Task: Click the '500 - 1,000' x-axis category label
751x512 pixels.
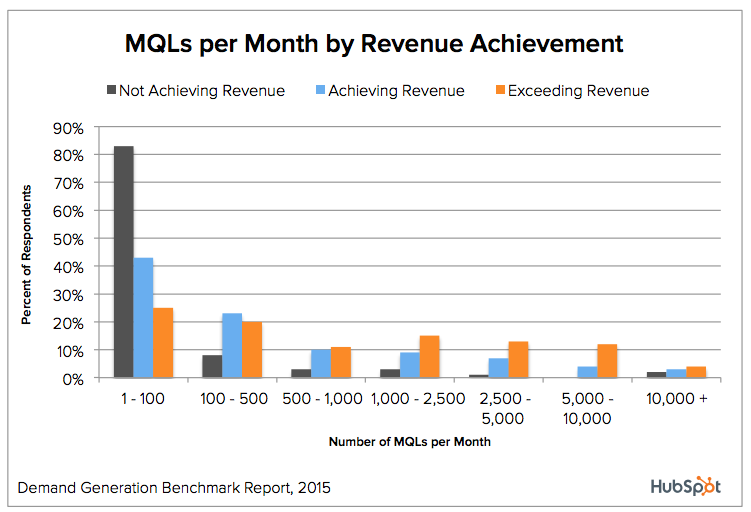Action: pos(321,399)
